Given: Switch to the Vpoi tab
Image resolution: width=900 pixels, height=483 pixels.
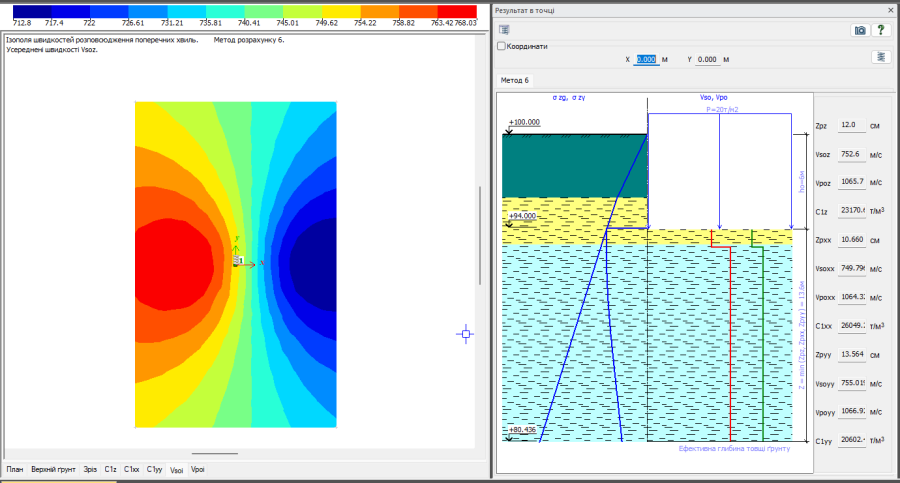Looking at the screenshot, I should coord(197,469).
